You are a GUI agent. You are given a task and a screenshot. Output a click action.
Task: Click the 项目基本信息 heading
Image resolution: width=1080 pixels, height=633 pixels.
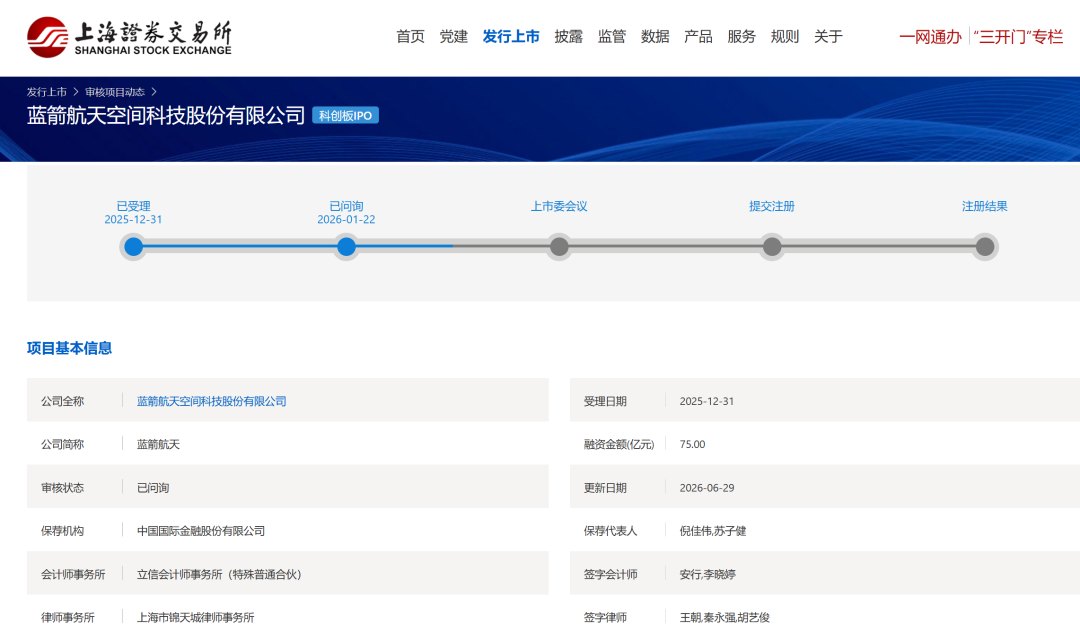pos(70,349)
